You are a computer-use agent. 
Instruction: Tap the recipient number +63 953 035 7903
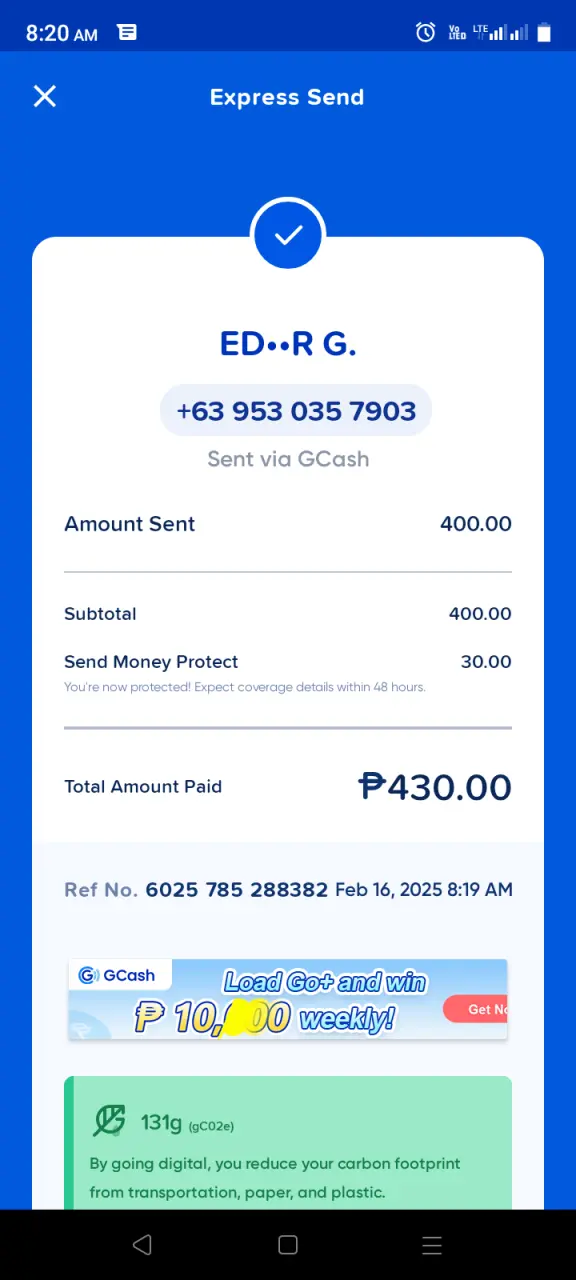click(296, 411)
